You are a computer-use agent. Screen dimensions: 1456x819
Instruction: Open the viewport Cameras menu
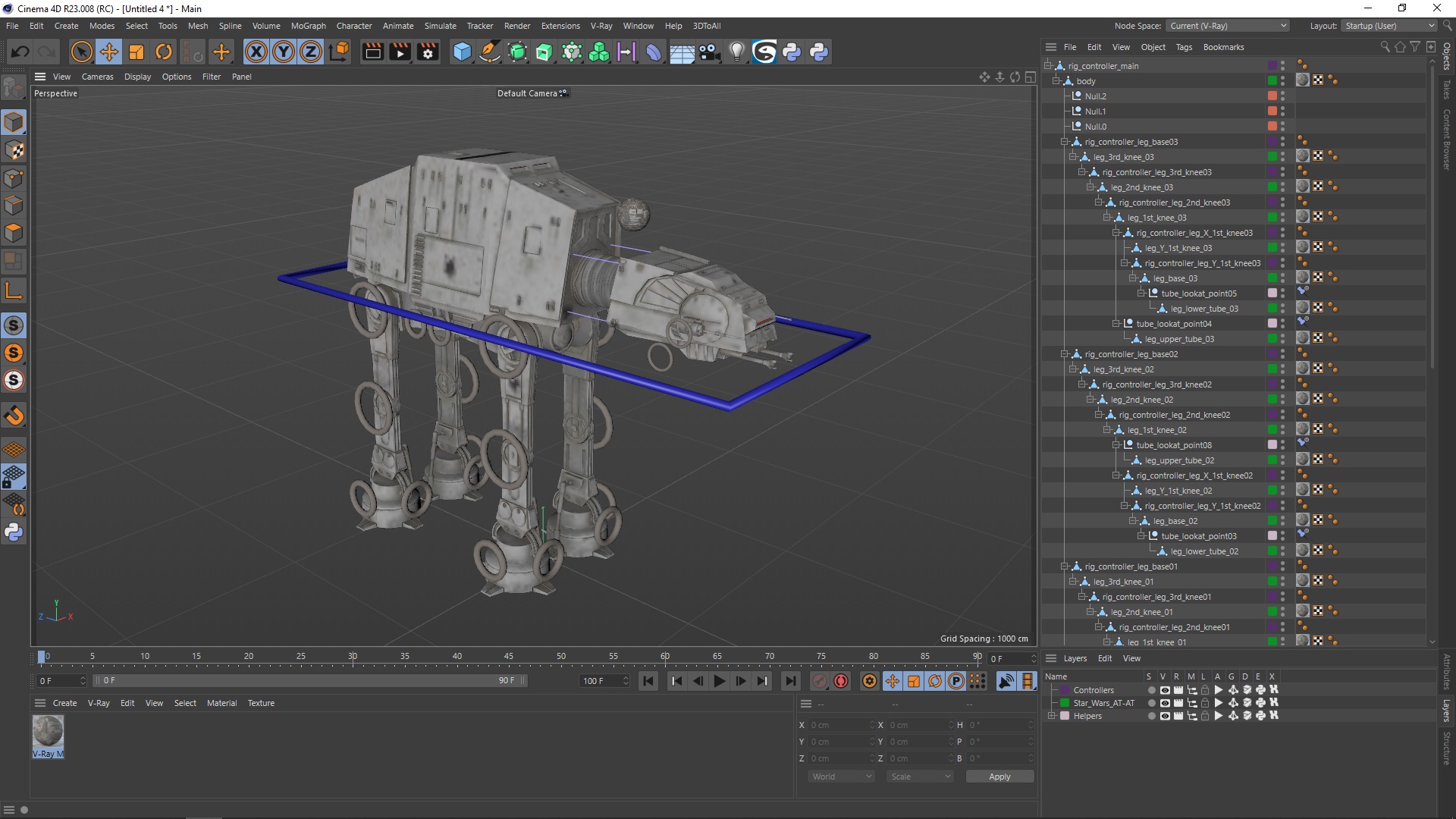(x=97, y=77)
